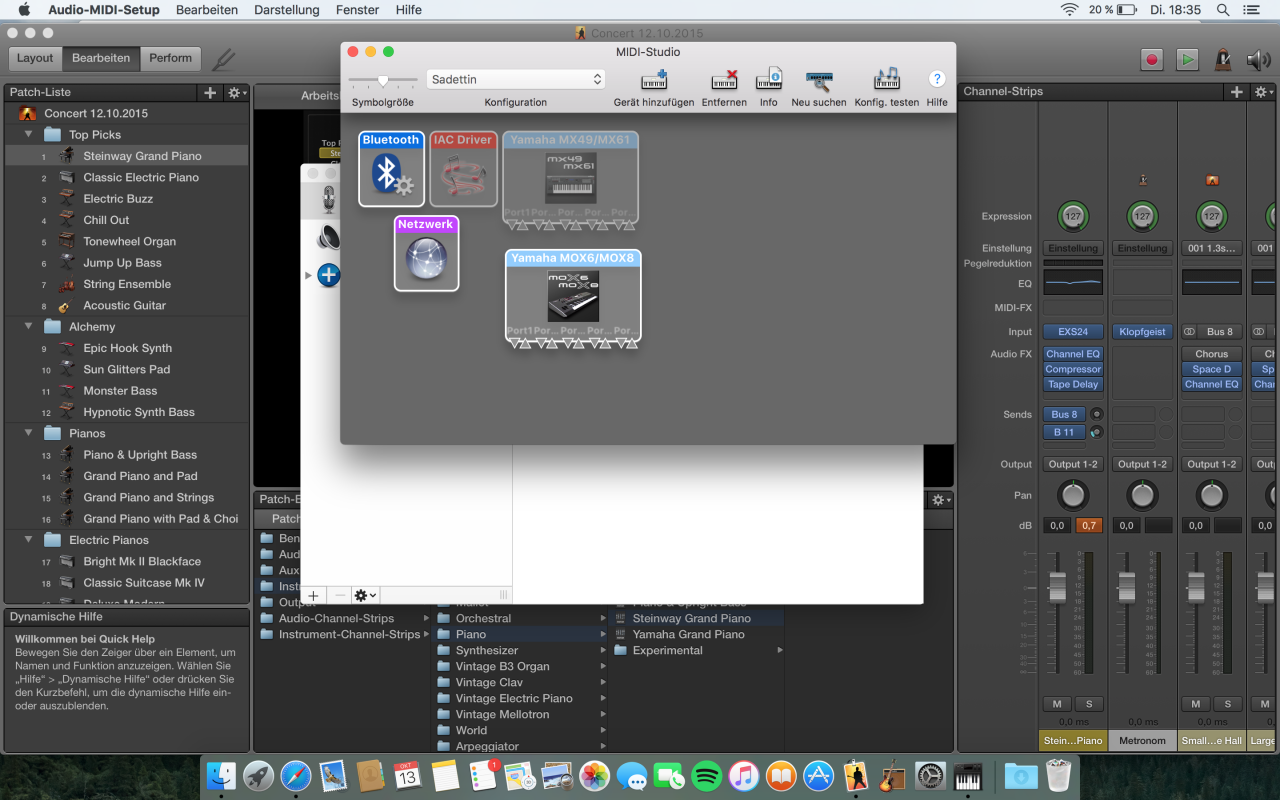Click the Compressor audio effect slot
Screen dimensions: 1280x800
tap(1073, 369)
